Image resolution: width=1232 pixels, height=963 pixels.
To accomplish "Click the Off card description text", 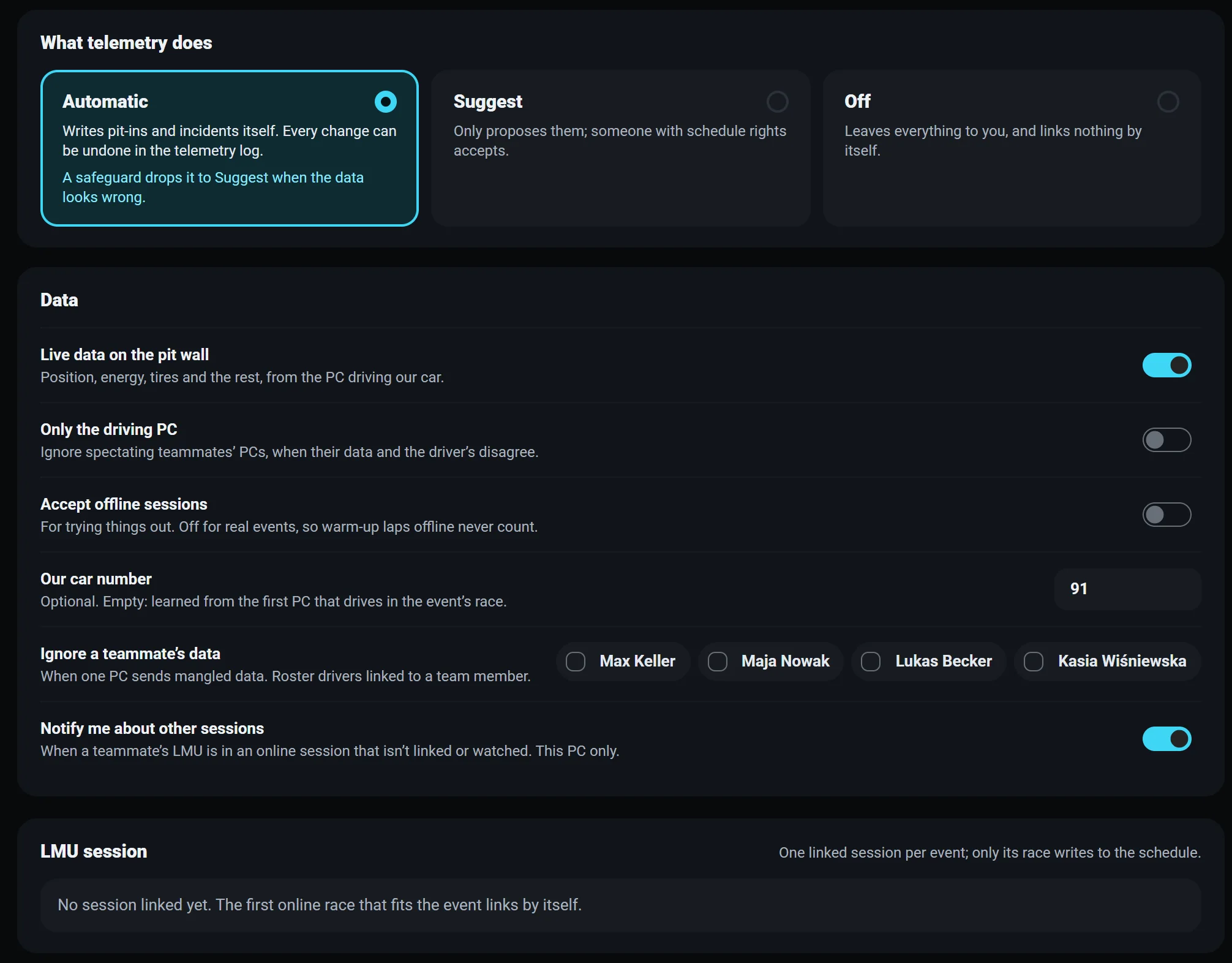I will pos(993,141).
